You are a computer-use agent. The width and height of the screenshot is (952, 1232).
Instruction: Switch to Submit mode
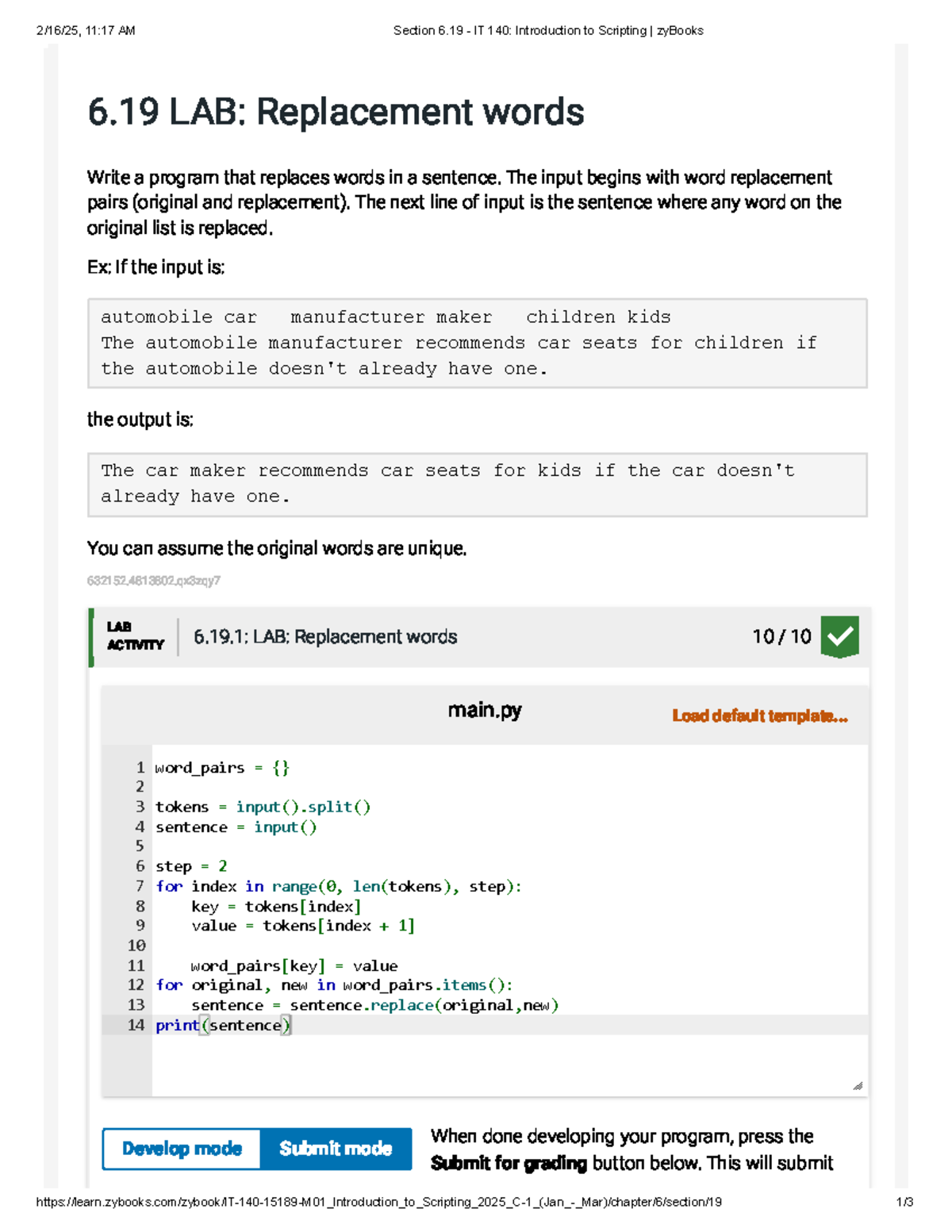coord(336,1149)
